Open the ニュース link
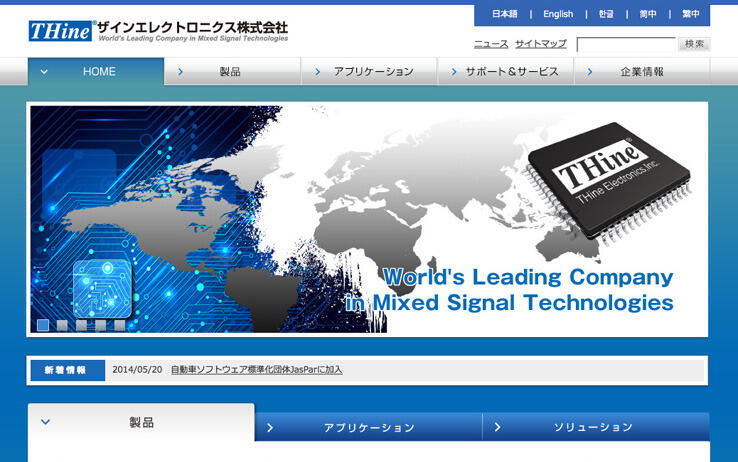The width and height of the screenshot is (738, 462). pyautogui.click(x=491, y=44)
